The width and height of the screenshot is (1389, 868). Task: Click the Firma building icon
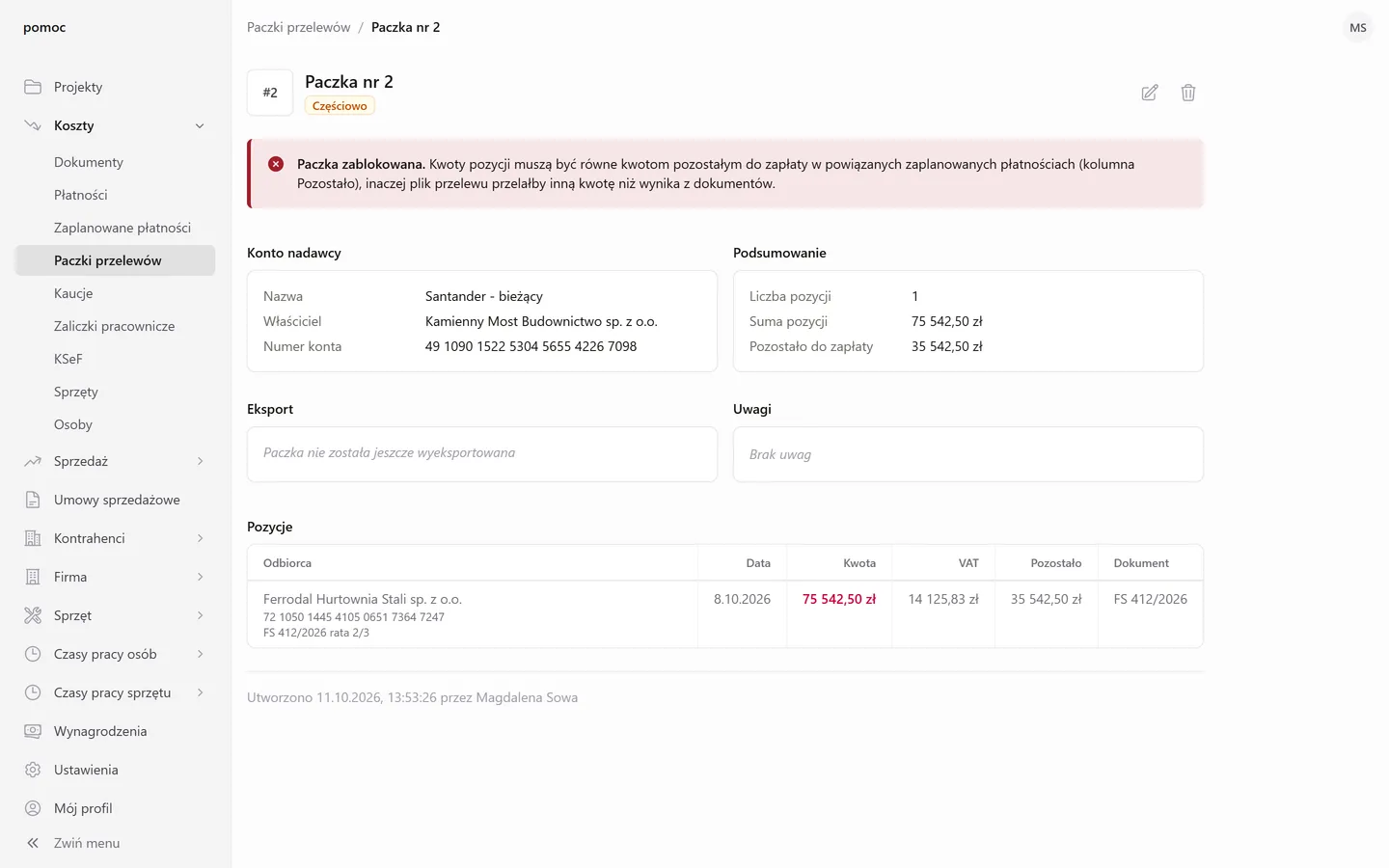(x=33, y=577)
